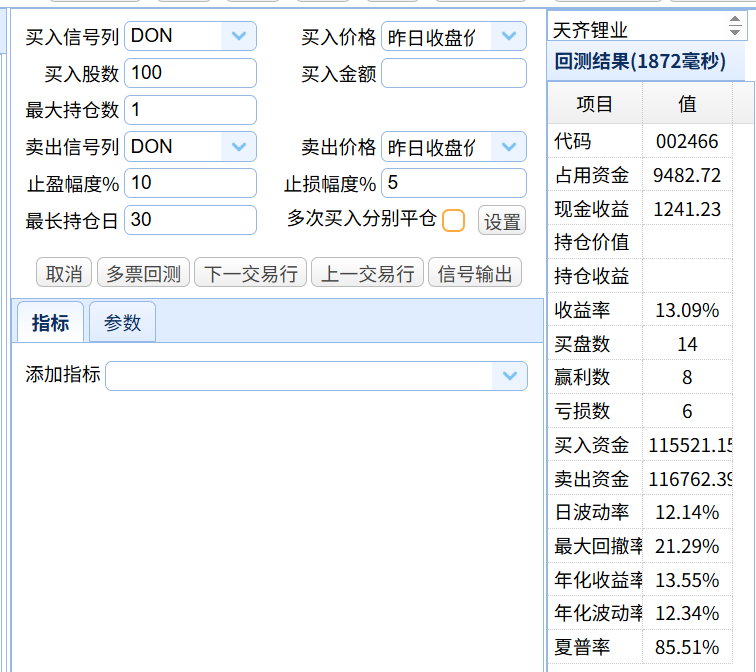Focus the 止盈幅度% input field
The image size is (756, 672).
pos(190,183)
